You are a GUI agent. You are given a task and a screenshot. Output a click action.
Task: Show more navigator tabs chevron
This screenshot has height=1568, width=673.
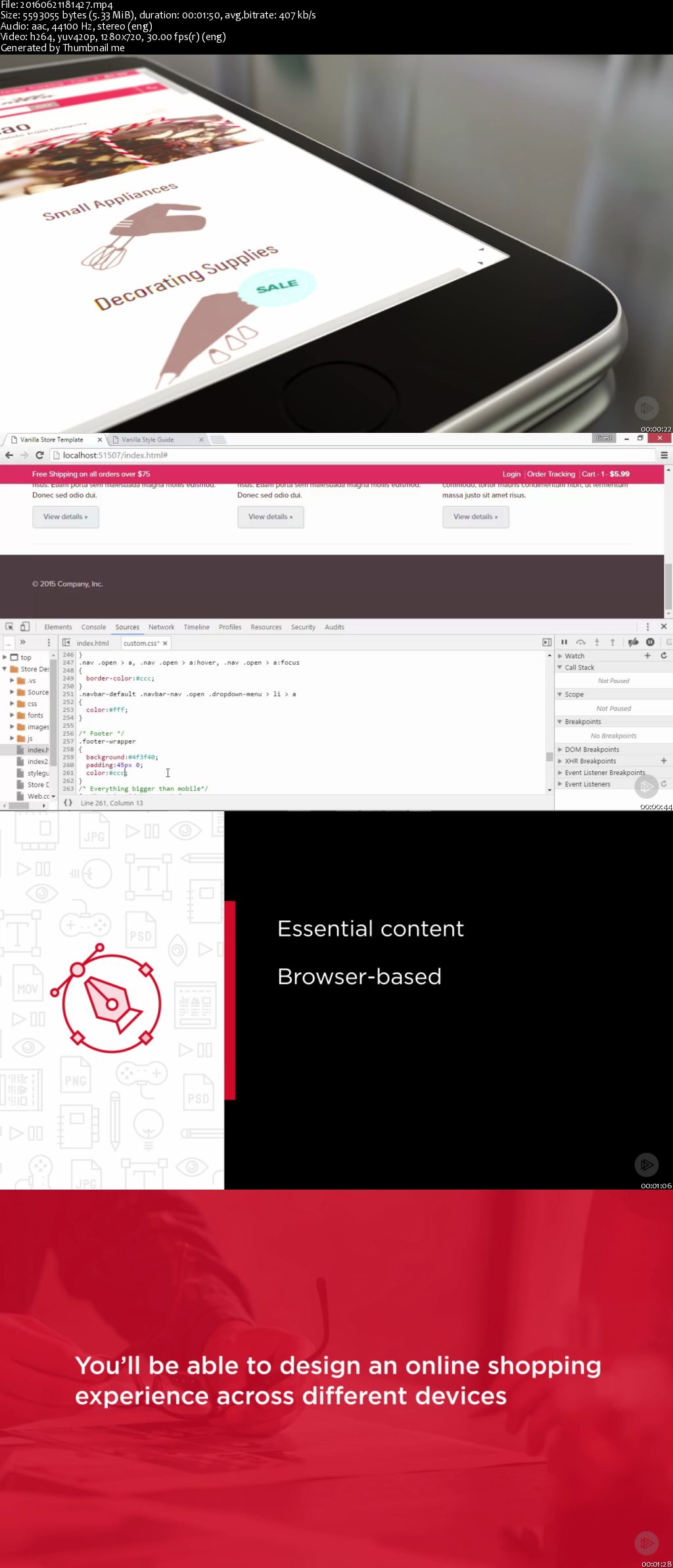click(x=22, y=642)
